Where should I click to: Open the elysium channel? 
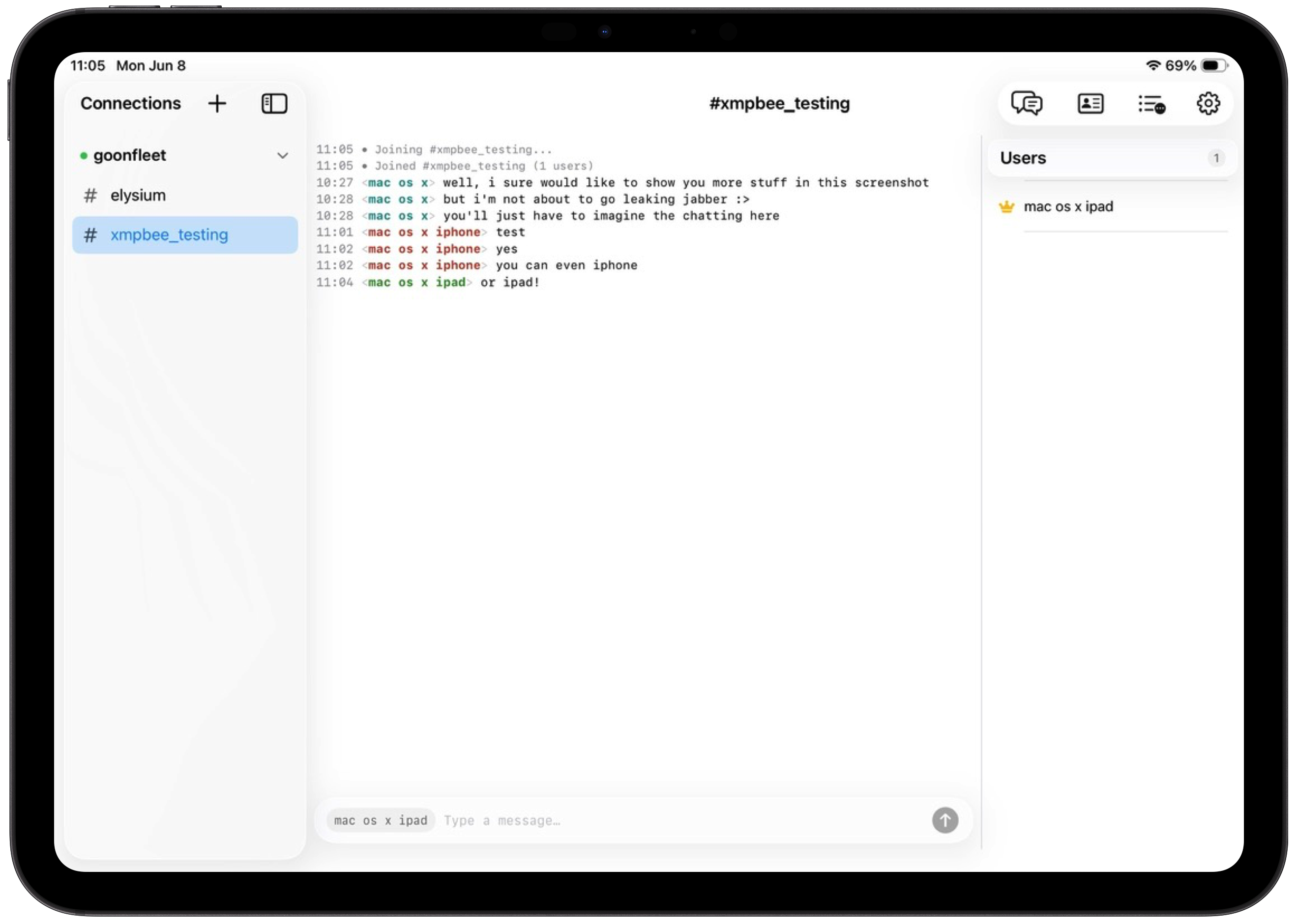tap(184, 195)
